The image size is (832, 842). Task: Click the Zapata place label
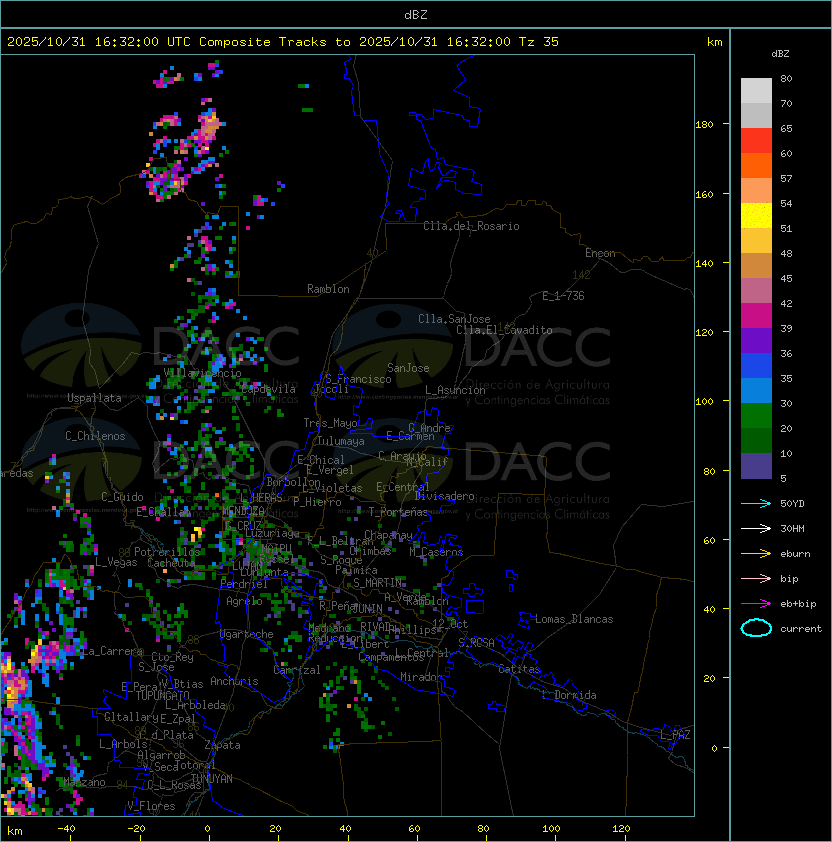click(x=222, y=745)
